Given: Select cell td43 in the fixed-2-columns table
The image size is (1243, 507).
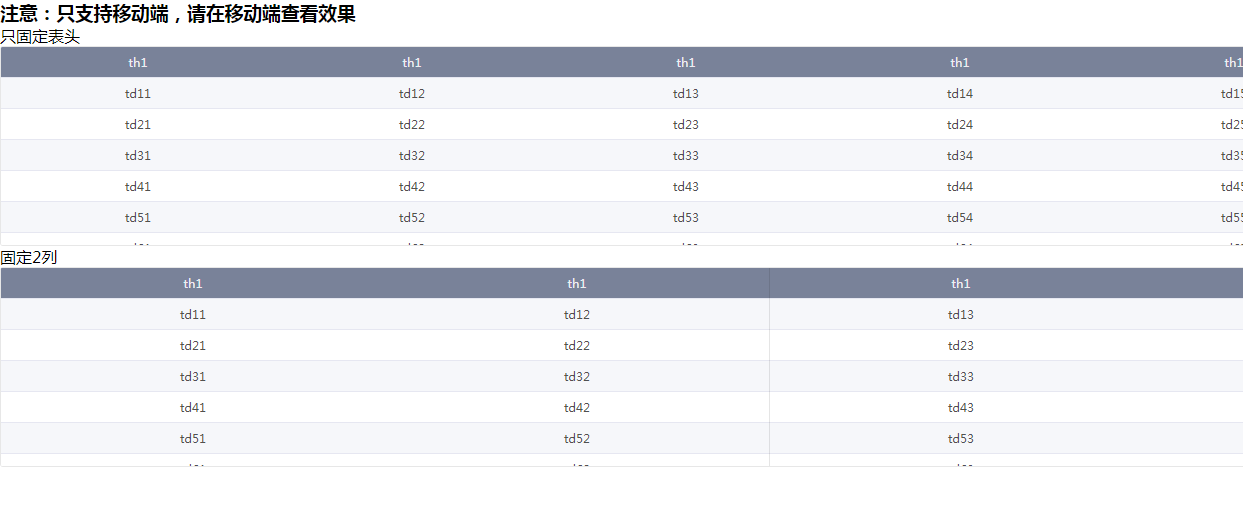Looking at the screenshot, I should [961, 408].
